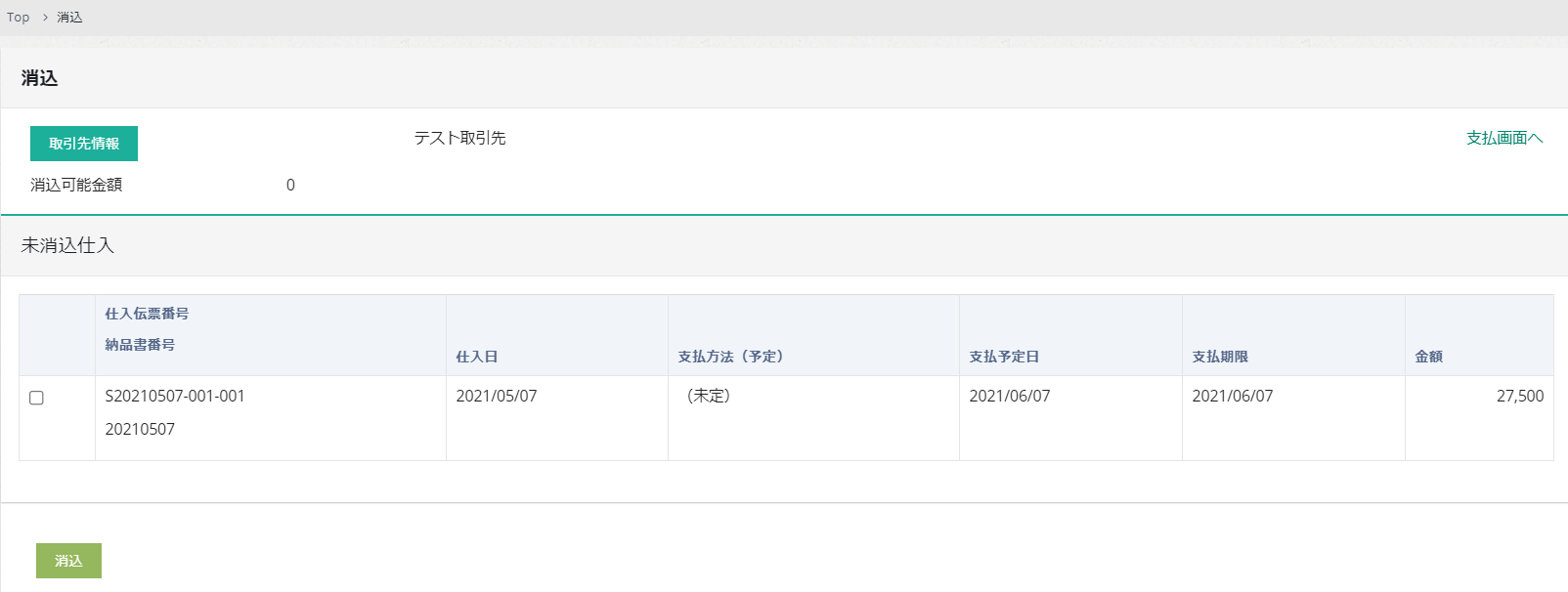Click the purchase date 2021/05/07 cell
Screen dimensions: 1568x592
[497, 396]
